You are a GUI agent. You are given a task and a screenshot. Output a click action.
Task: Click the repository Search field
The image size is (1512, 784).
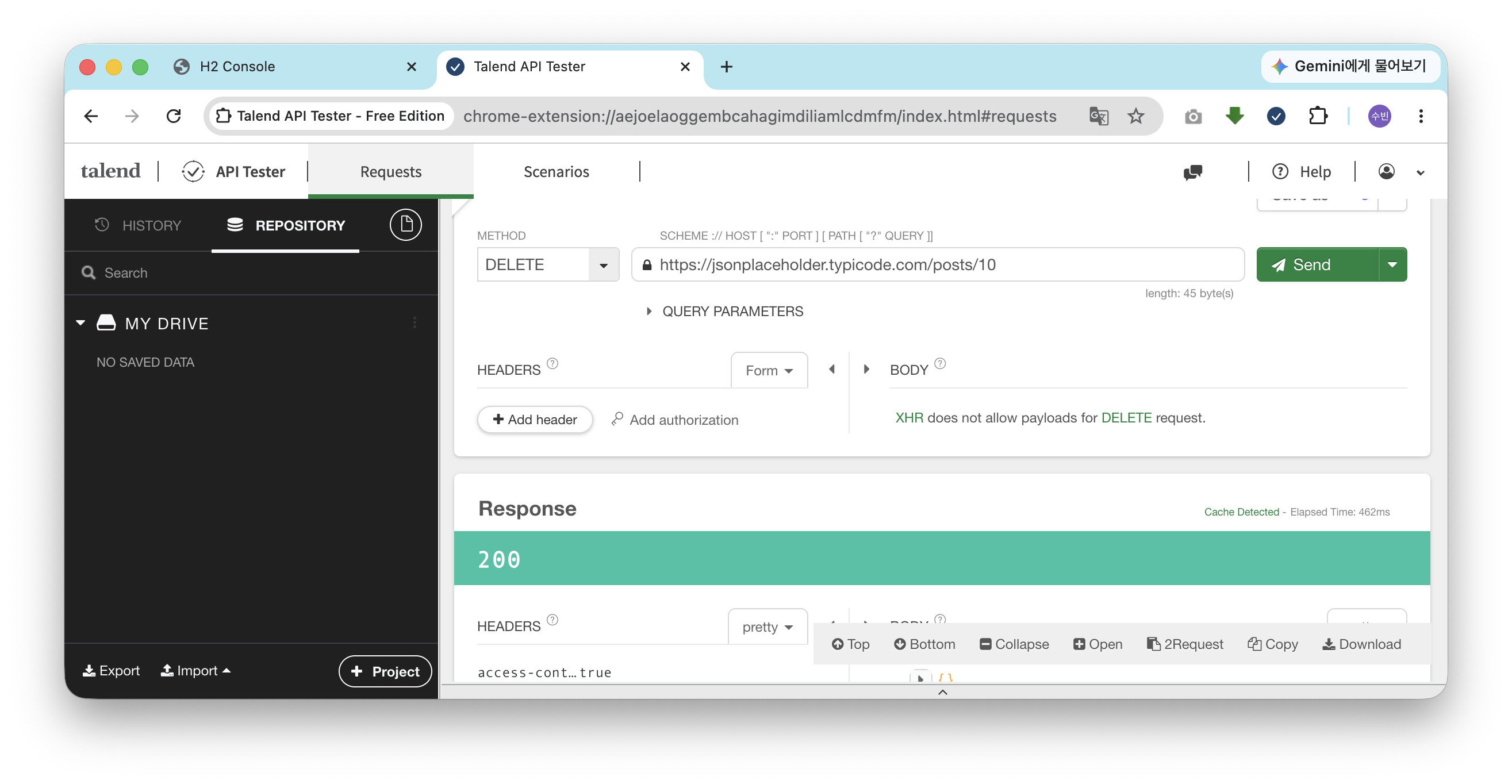click(251, 273)
